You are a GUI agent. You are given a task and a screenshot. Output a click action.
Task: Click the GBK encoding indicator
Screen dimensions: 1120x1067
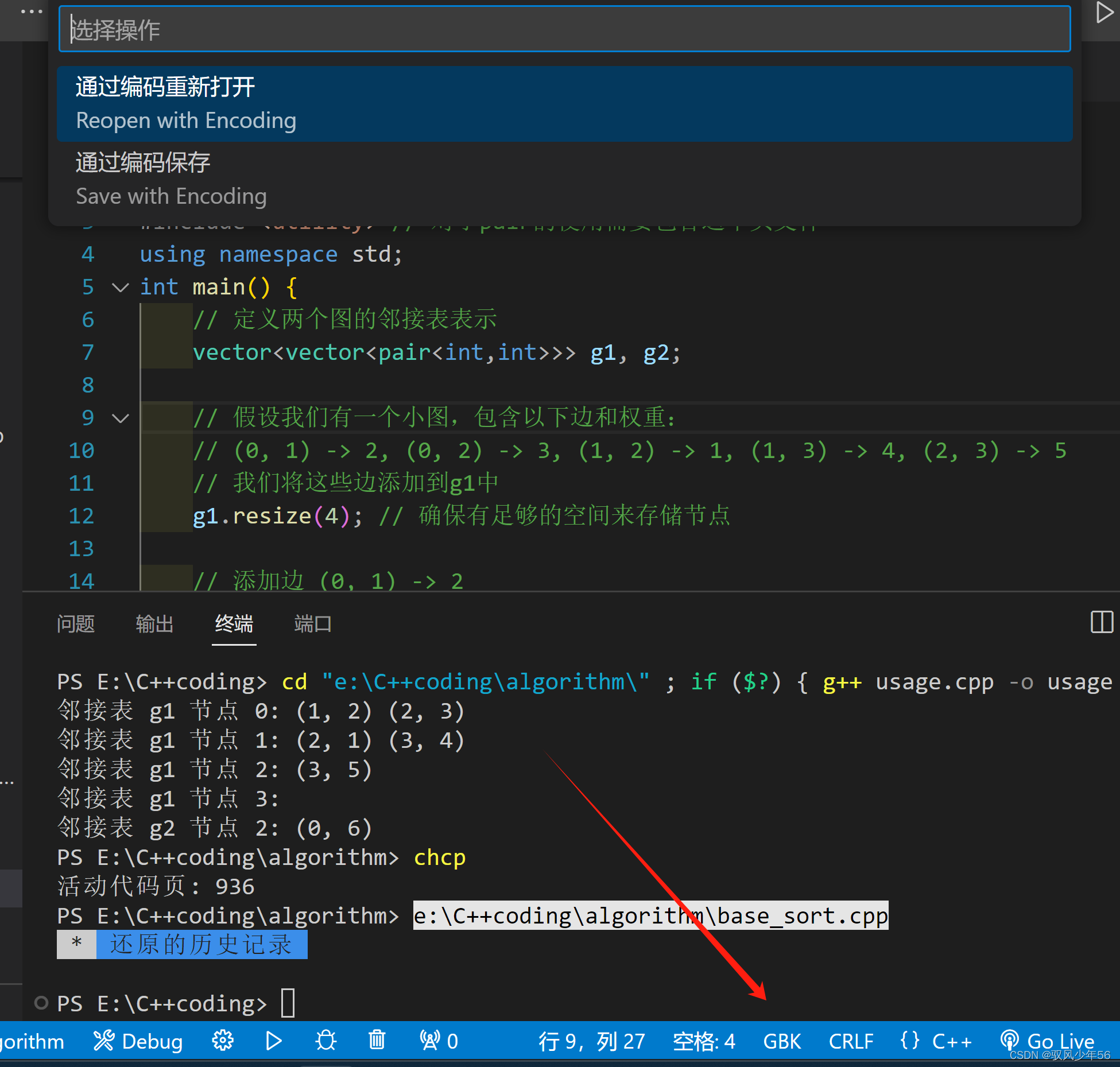[x=781, y=1041]
